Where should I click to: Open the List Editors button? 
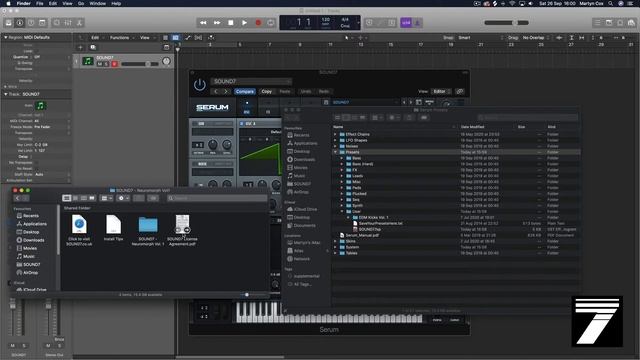pos(597,23)
